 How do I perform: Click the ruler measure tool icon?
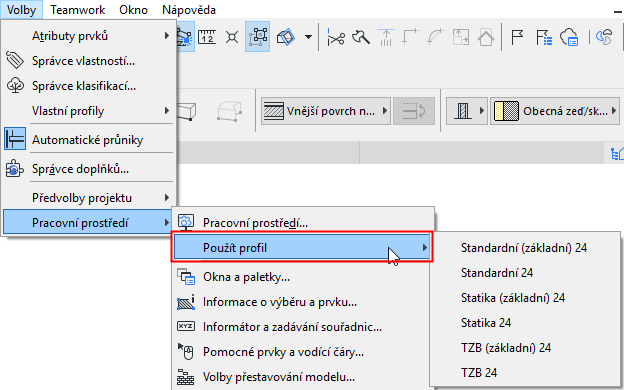(207, 37)
